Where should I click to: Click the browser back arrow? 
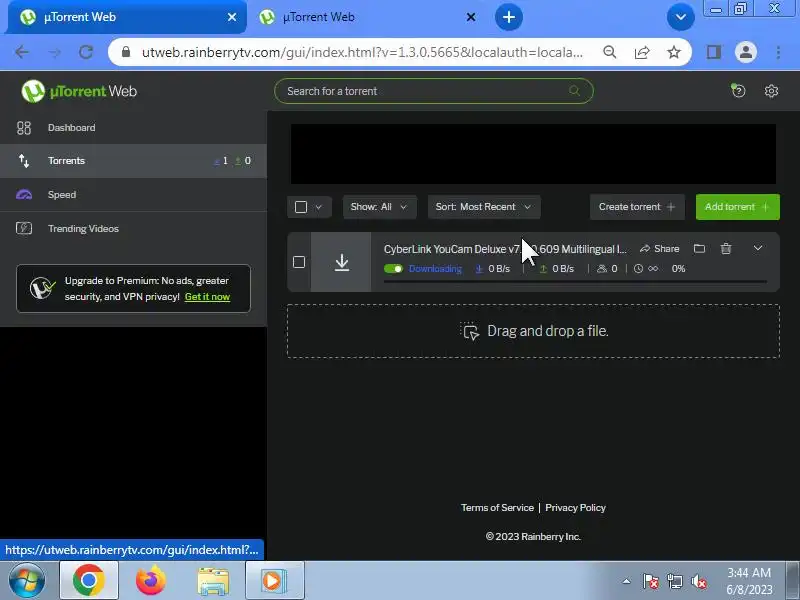pyautogui.click(x=22, y=52)
